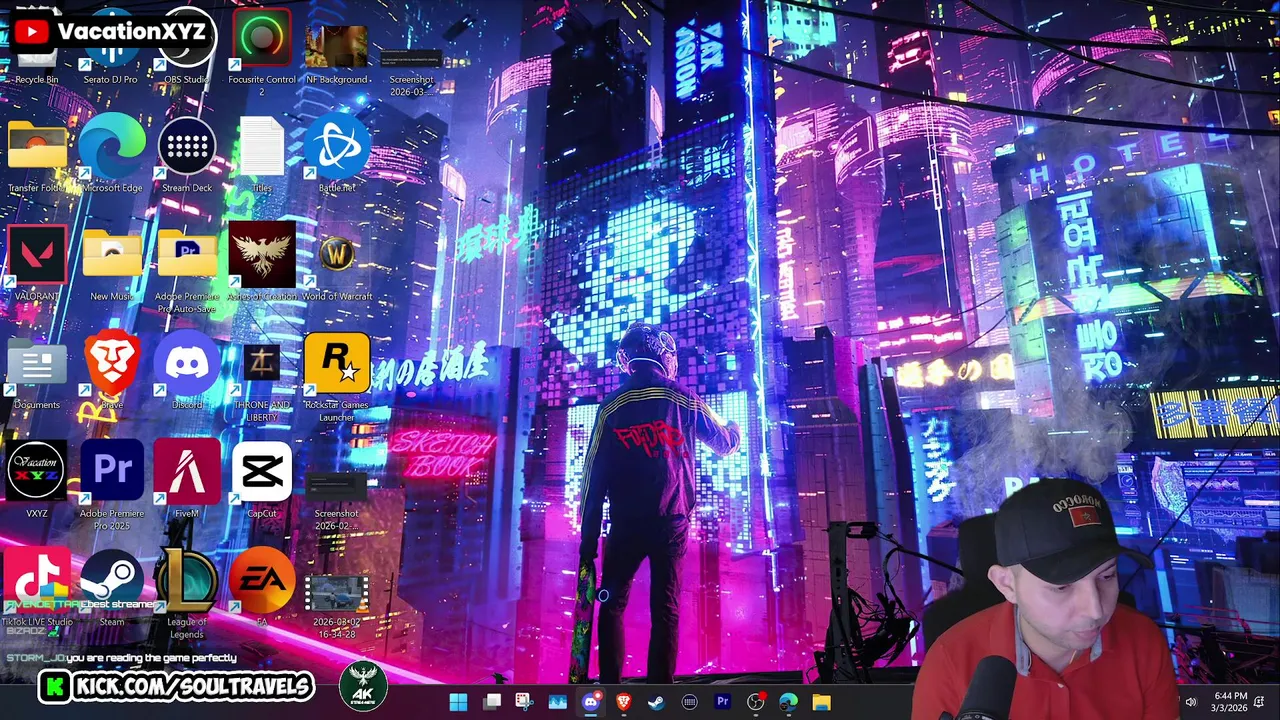Open the Adobe Premiere Pro Auto-Save folder
The height and width of the screenshot is (720, 1280).
click(187, 268)
